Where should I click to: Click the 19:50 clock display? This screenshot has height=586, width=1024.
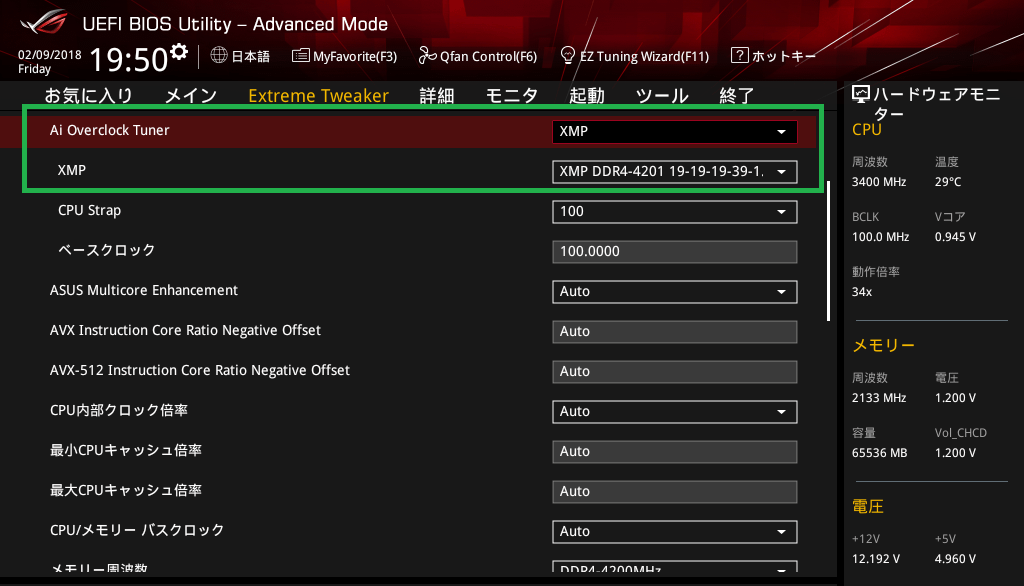tap(129, 59)
